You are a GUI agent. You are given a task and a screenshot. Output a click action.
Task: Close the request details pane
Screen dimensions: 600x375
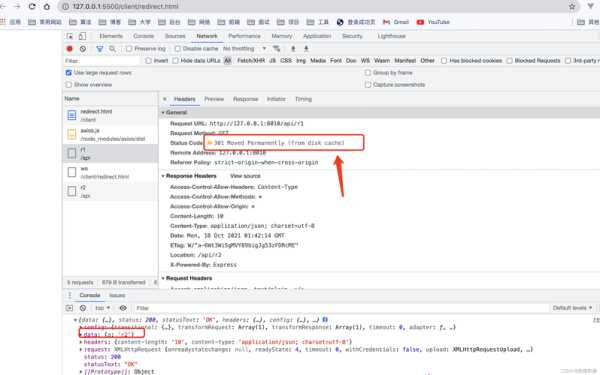(x=165, y=99)
